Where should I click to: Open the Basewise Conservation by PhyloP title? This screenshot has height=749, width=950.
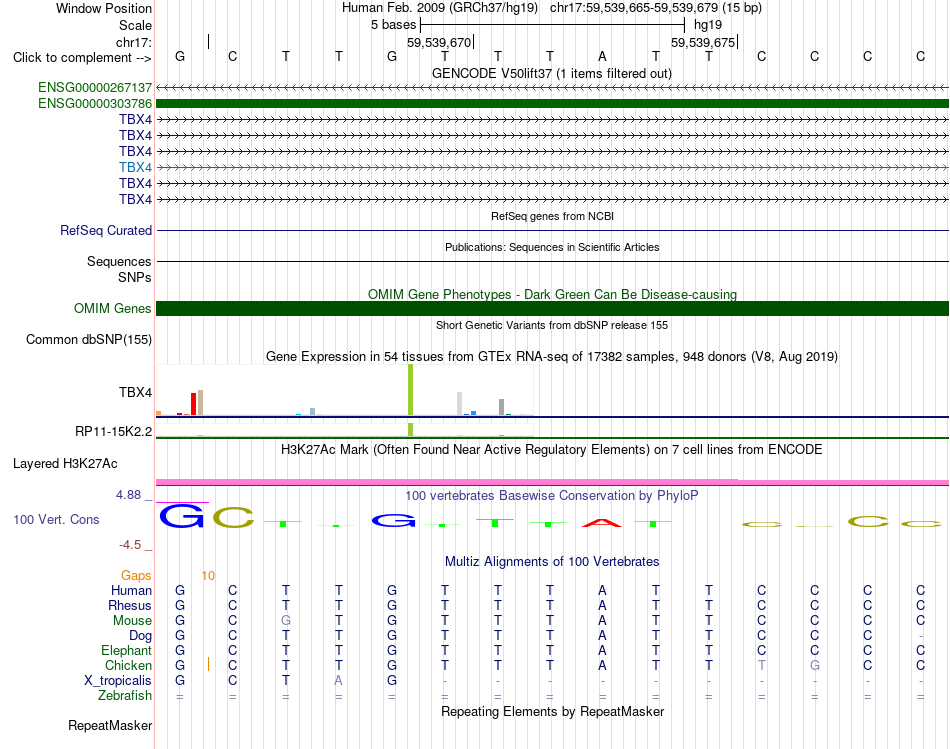551,496
